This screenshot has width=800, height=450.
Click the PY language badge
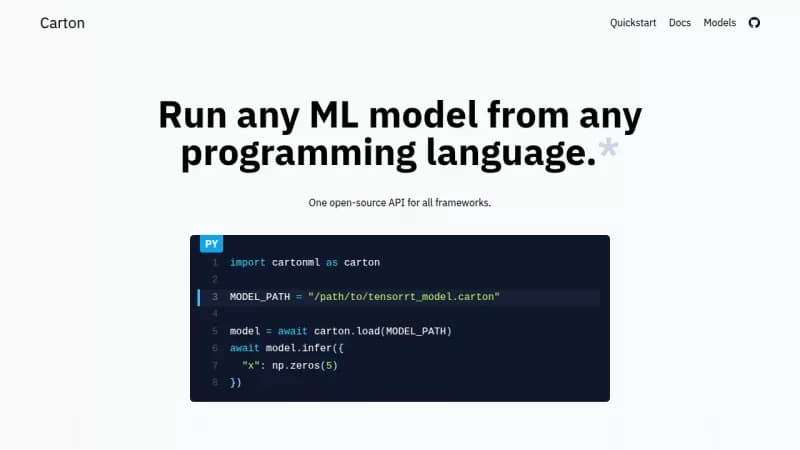211,243
